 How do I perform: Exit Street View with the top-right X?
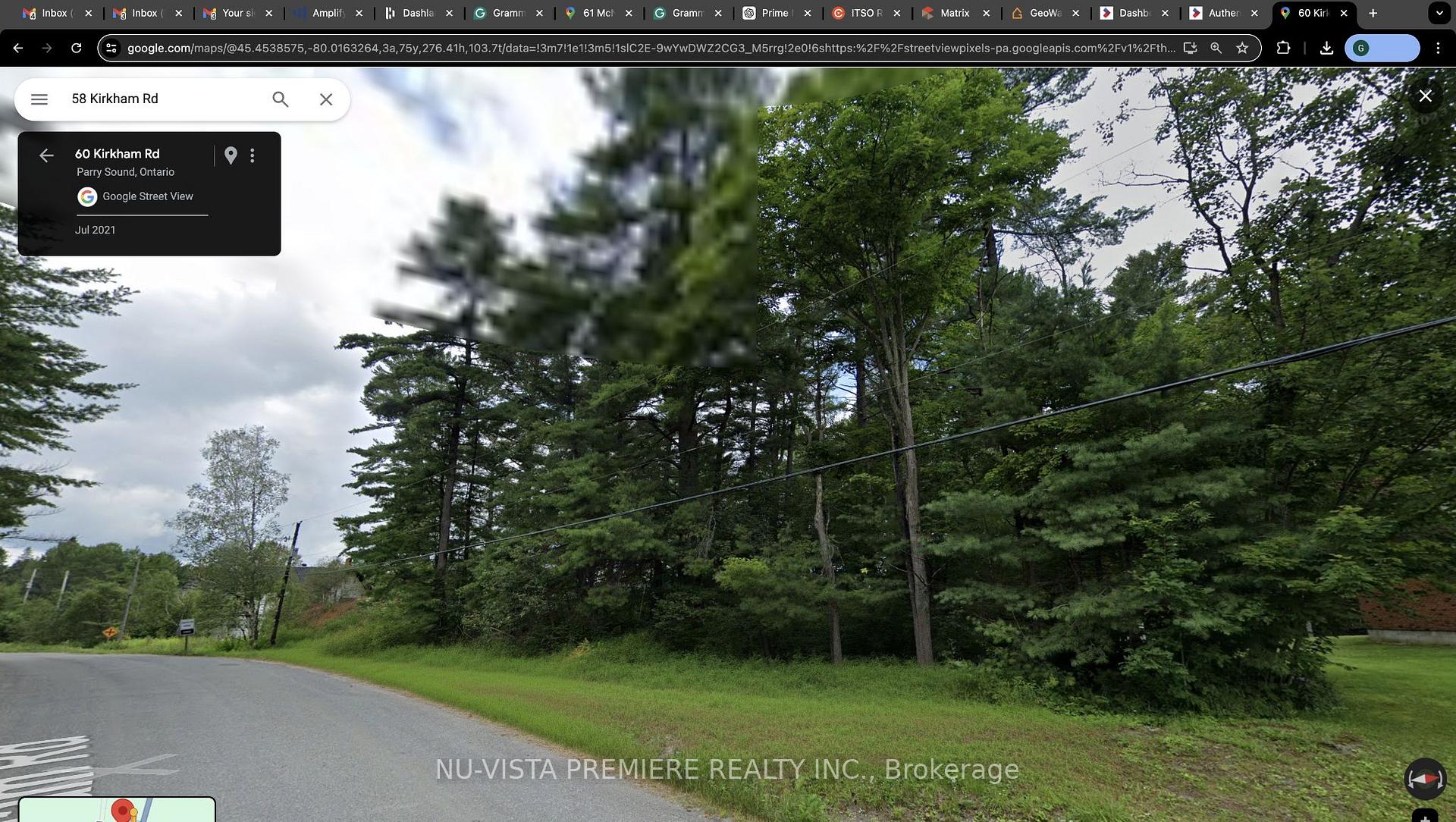[1426, 96]
